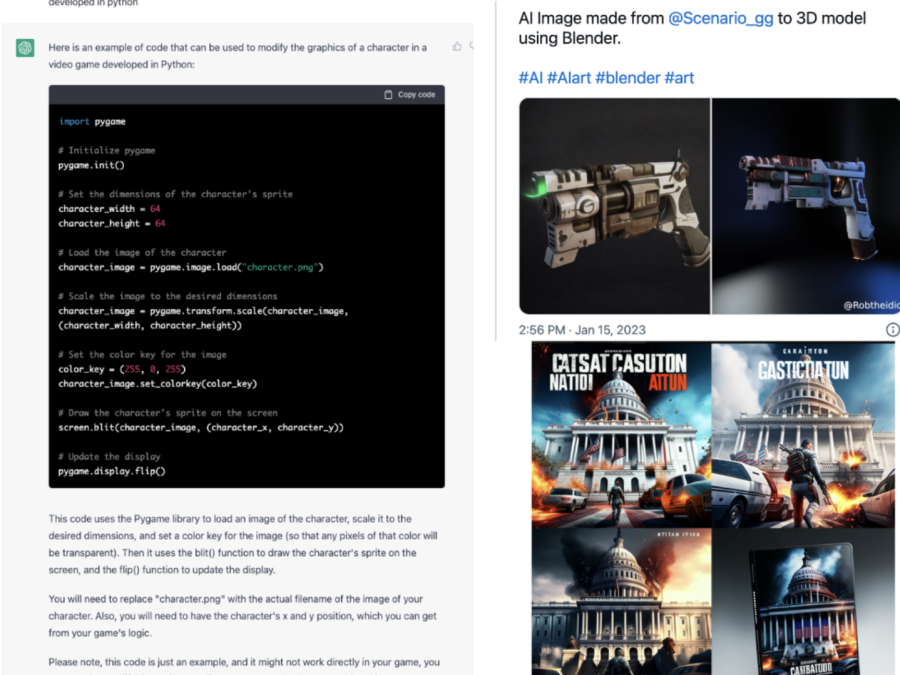Open the game box cover image
This screenshot has width=900, height=675.
click(x=803, y=602)
